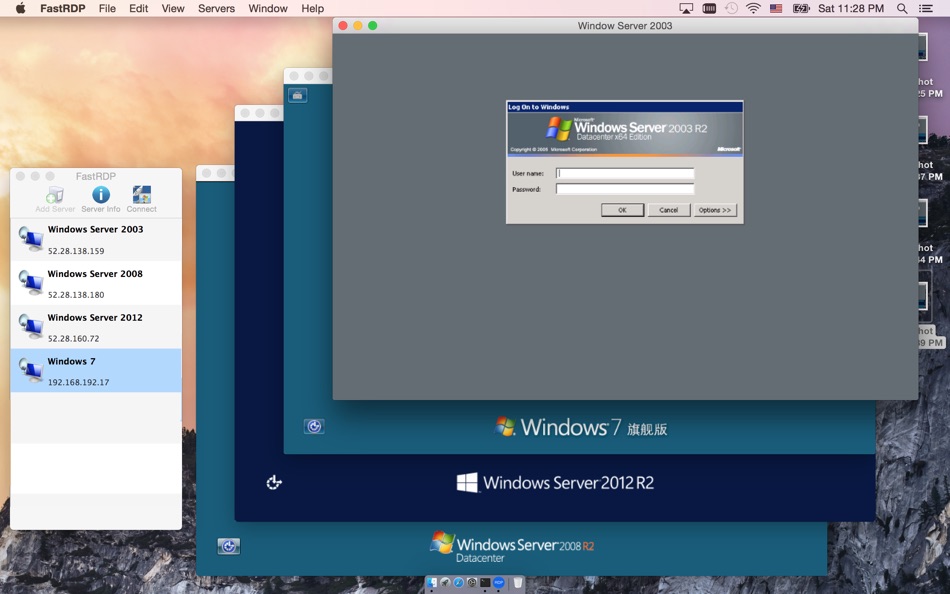Open the Wi-Fi status menu

pyautogui.click(x=753, y=8)
